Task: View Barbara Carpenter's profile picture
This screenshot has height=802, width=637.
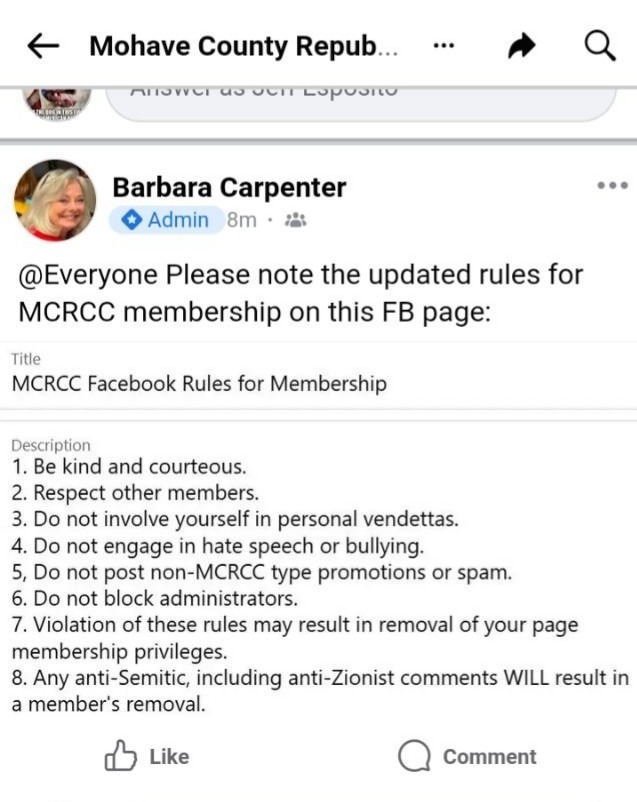Action: [x=55, y=200]
